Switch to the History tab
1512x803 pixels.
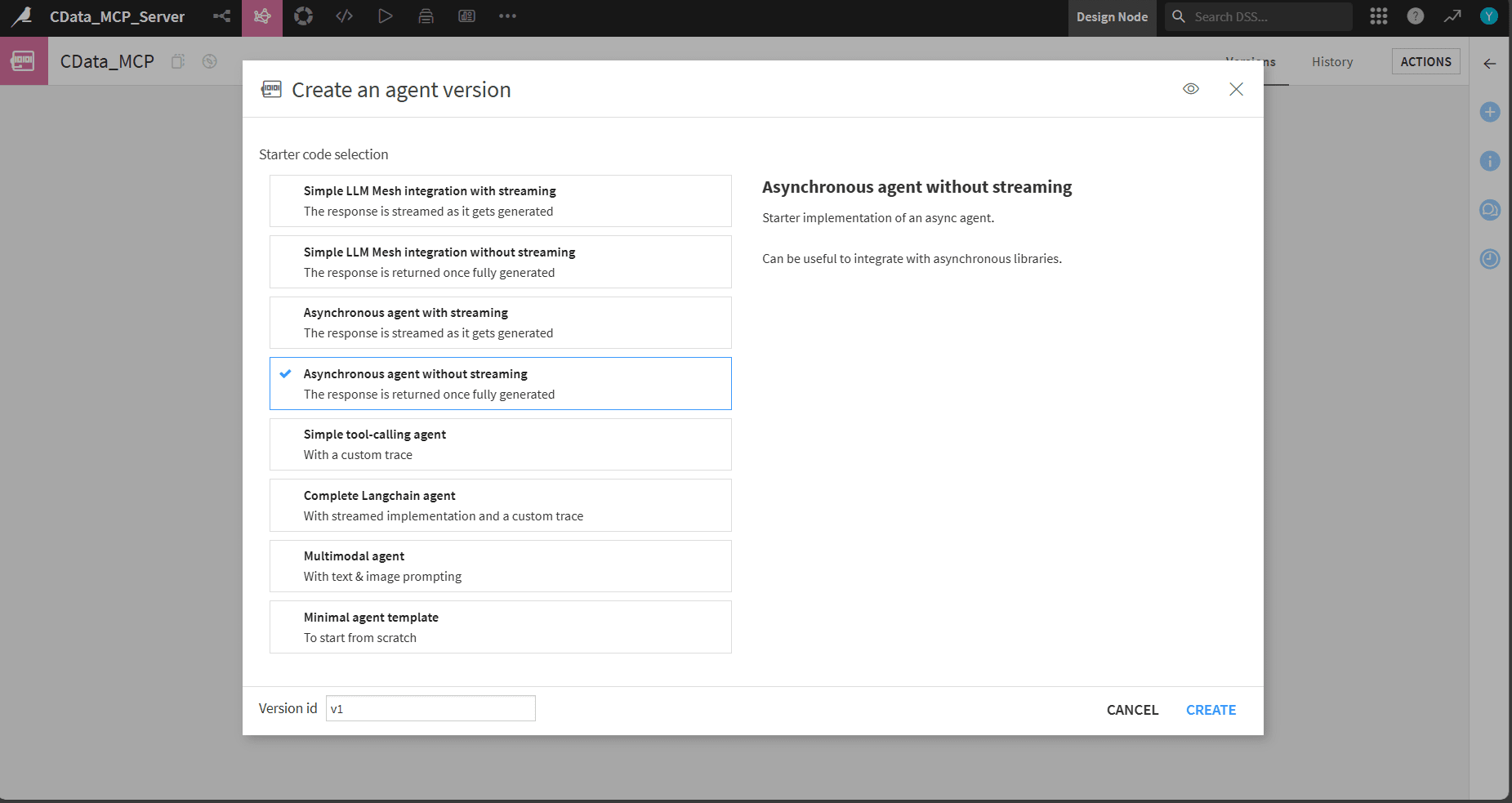(1331, 62)
